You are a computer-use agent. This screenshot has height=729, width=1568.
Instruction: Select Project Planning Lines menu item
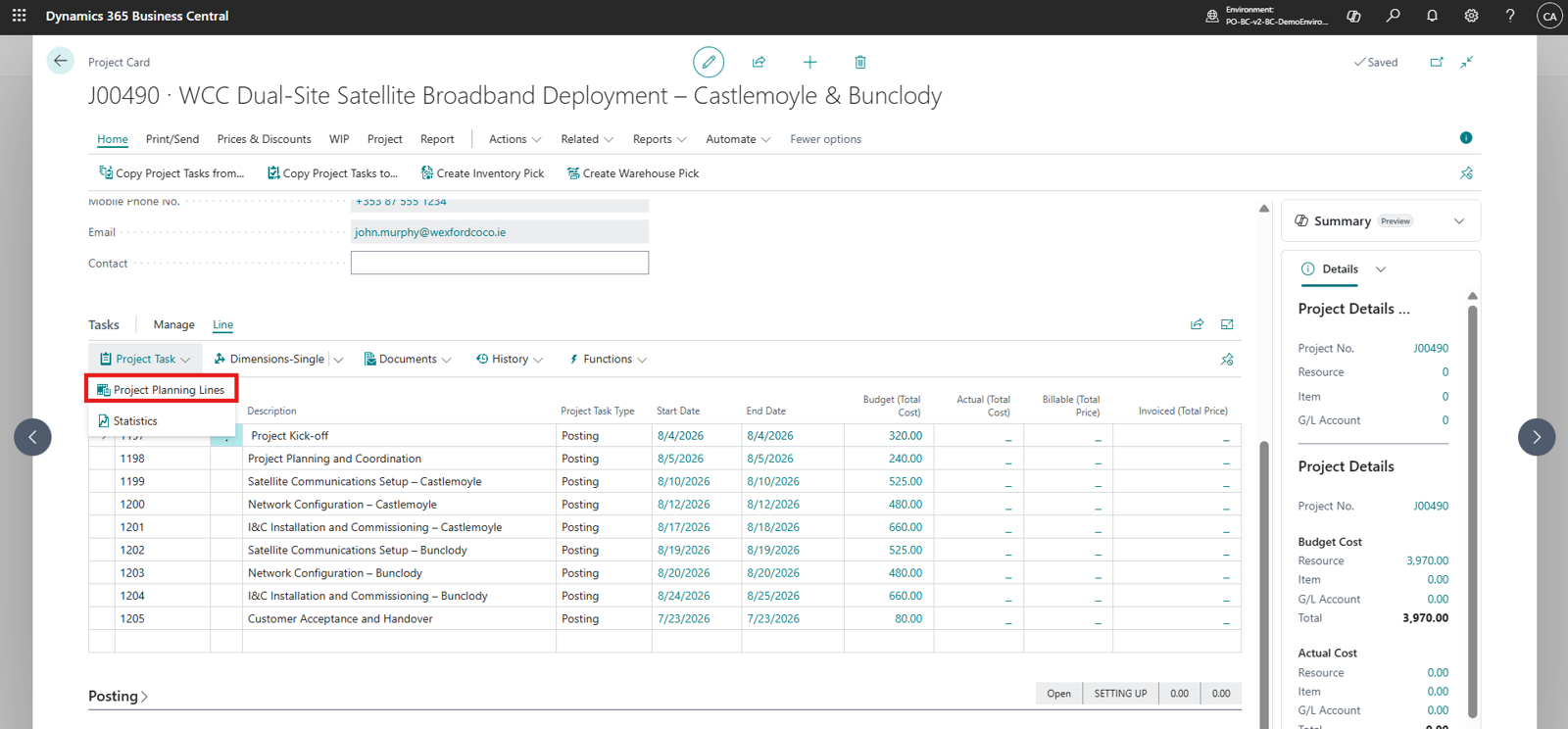pyautogui.click(x=162, y=390)
